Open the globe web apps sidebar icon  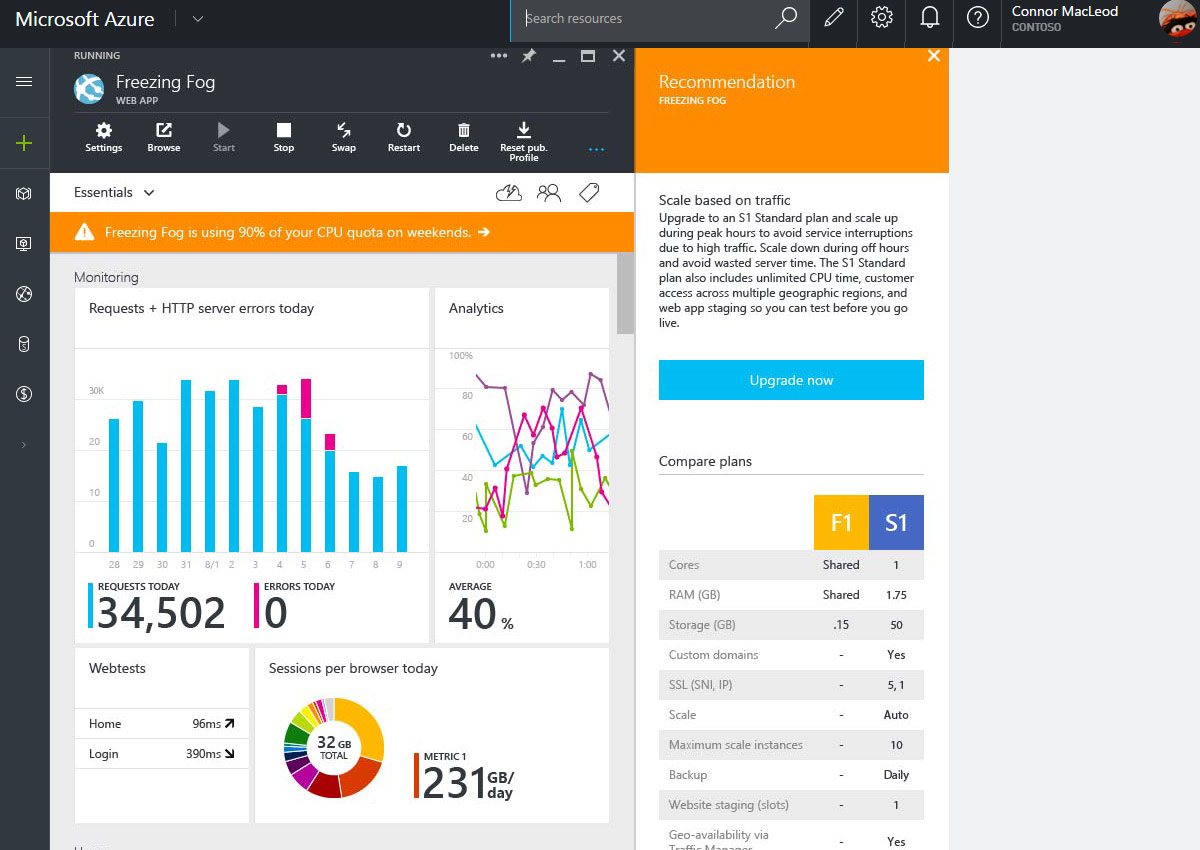pyautogui.click(x=24, y=294)
